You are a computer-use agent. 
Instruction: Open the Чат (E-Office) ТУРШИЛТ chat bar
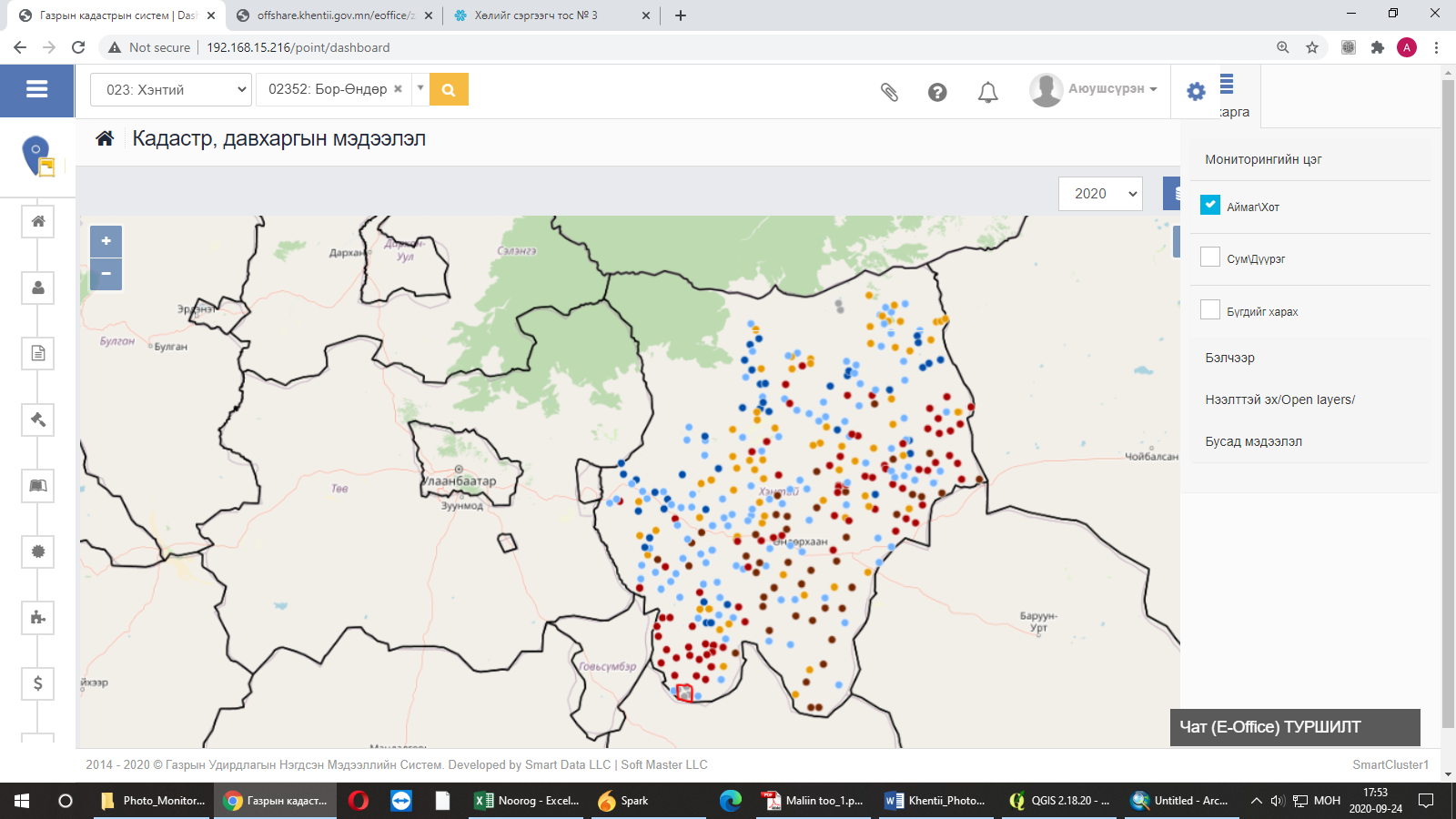pyautogui.click(x=1294, y=727)
